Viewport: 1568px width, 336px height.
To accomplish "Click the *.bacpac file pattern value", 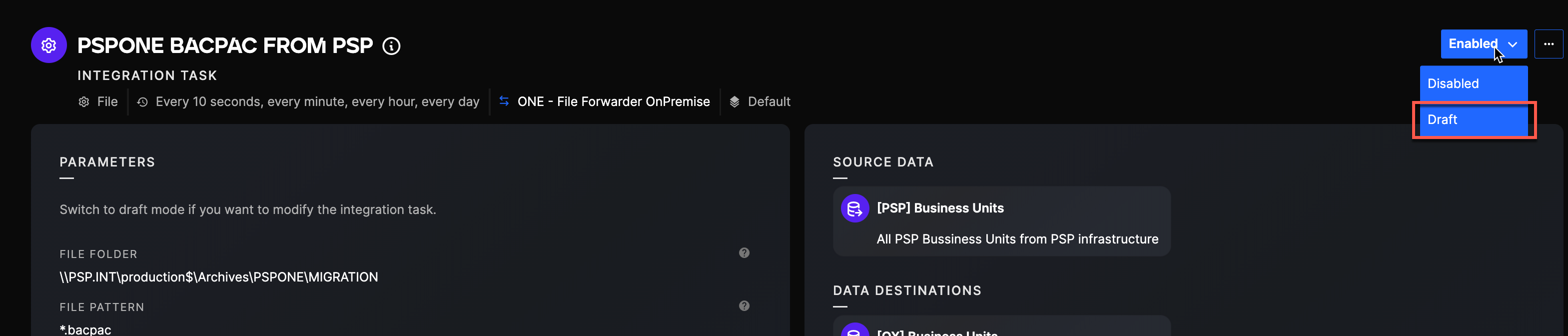I will coord(85,329).
